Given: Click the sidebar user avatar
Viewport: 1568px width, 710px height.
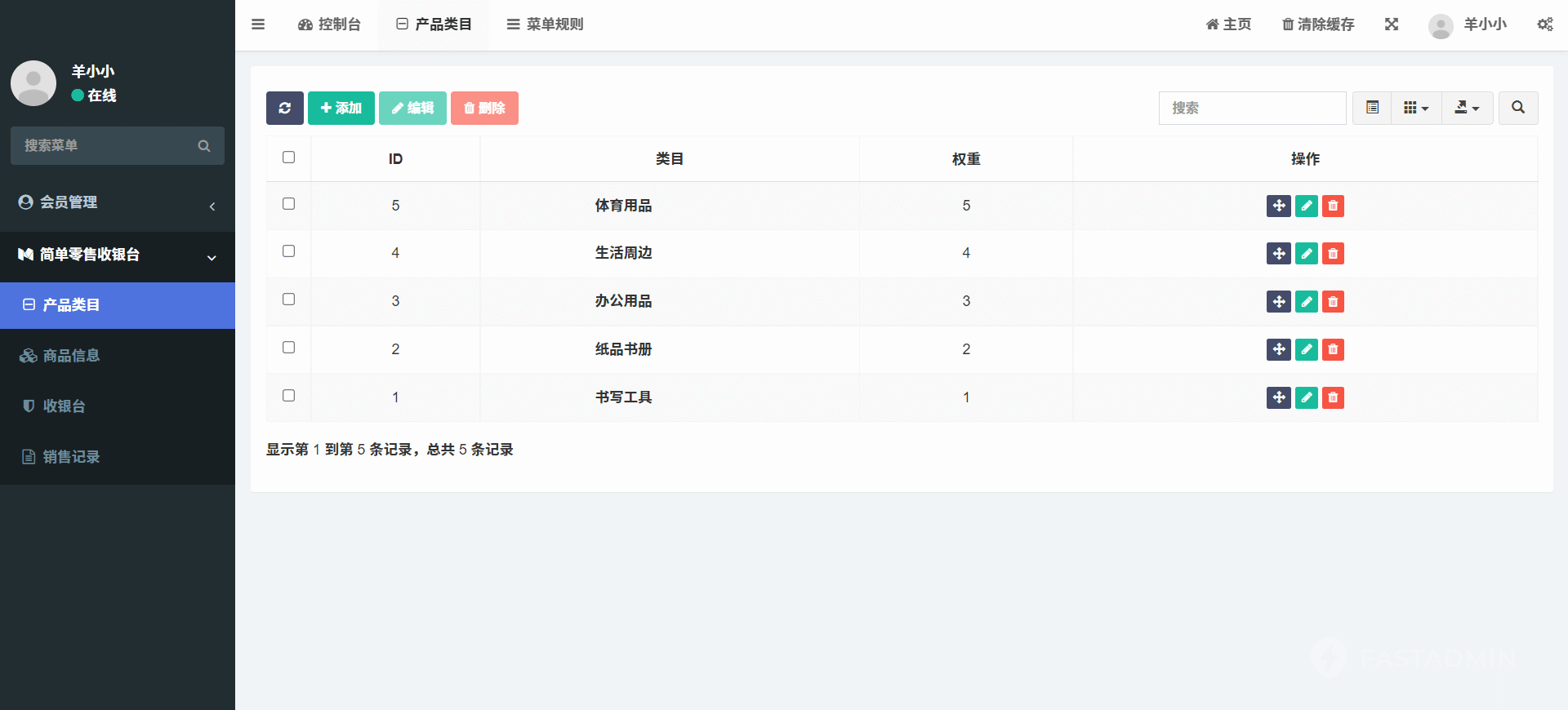Looking at the screenshot, I should coord(33,83).
